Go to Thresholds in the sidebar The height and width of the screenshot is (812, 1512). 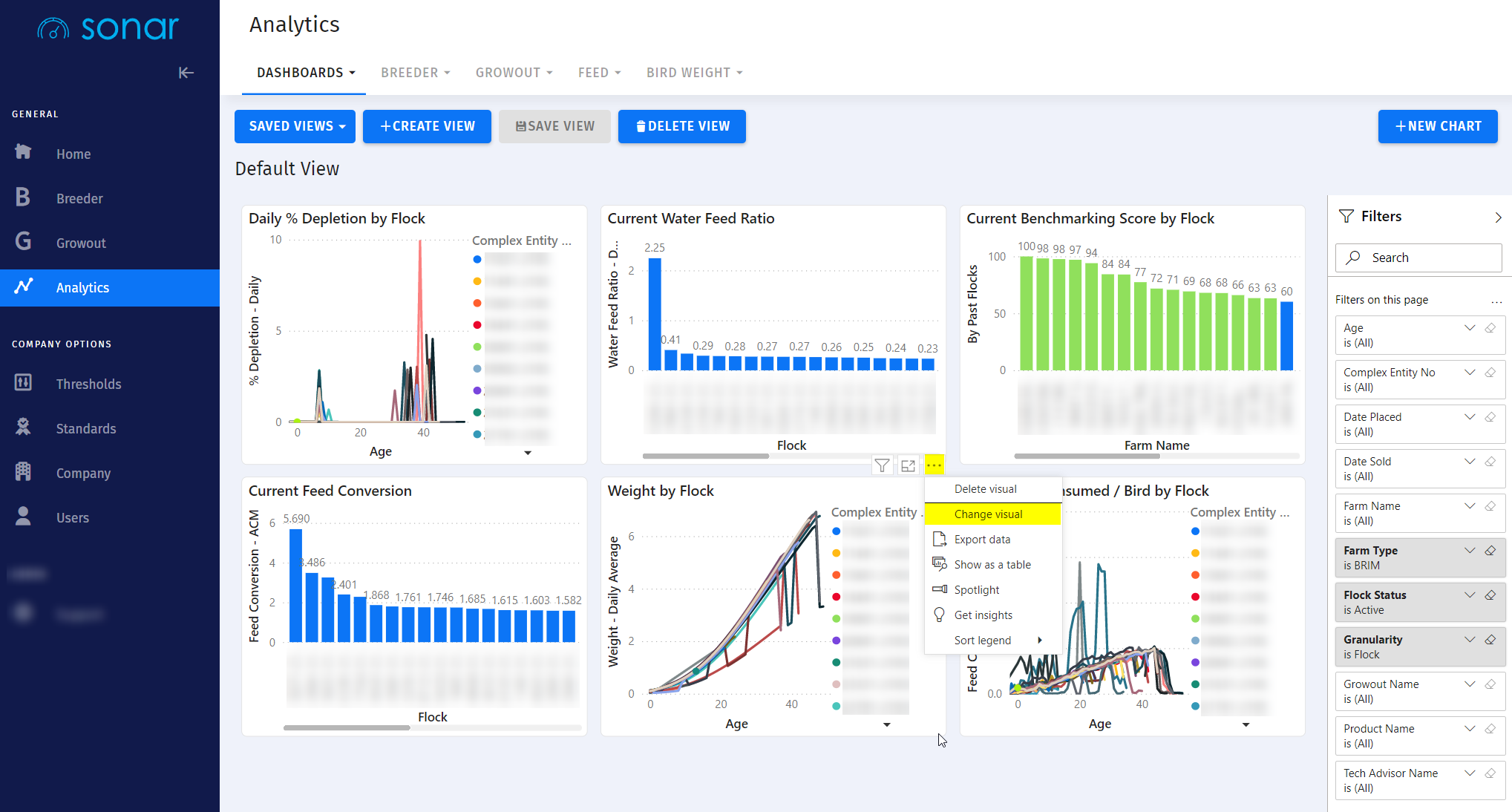(88, 384)
